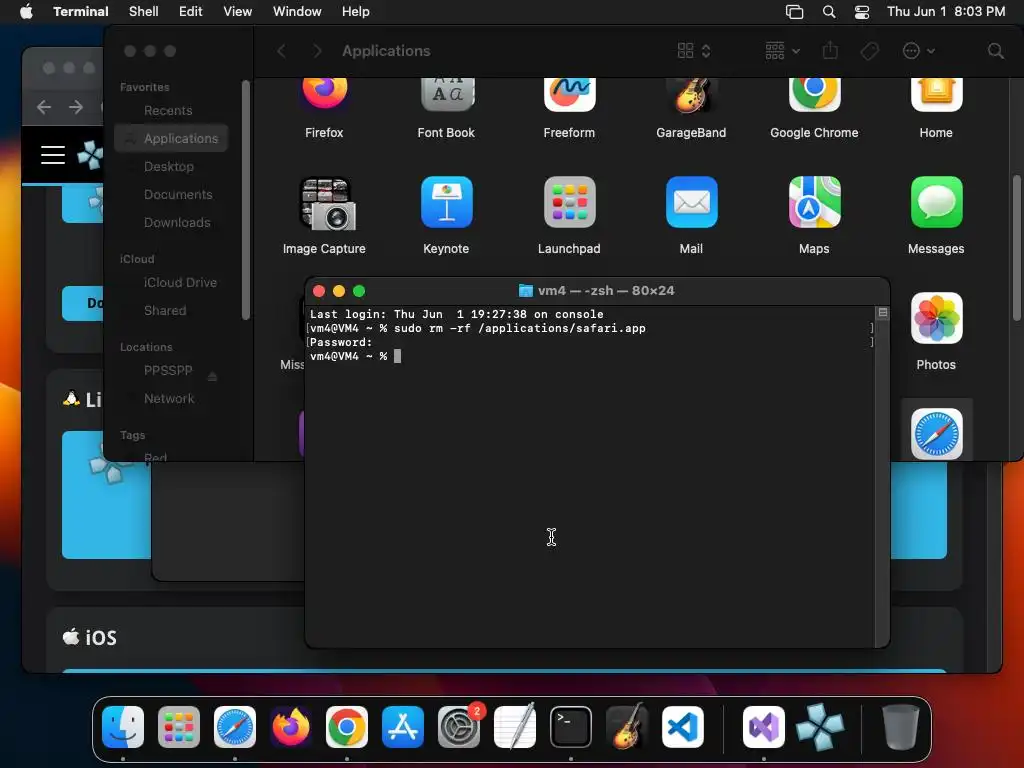
Task: Open Spotlight search in menu bar
Action: pyautogui.click(x=829, y=12)
